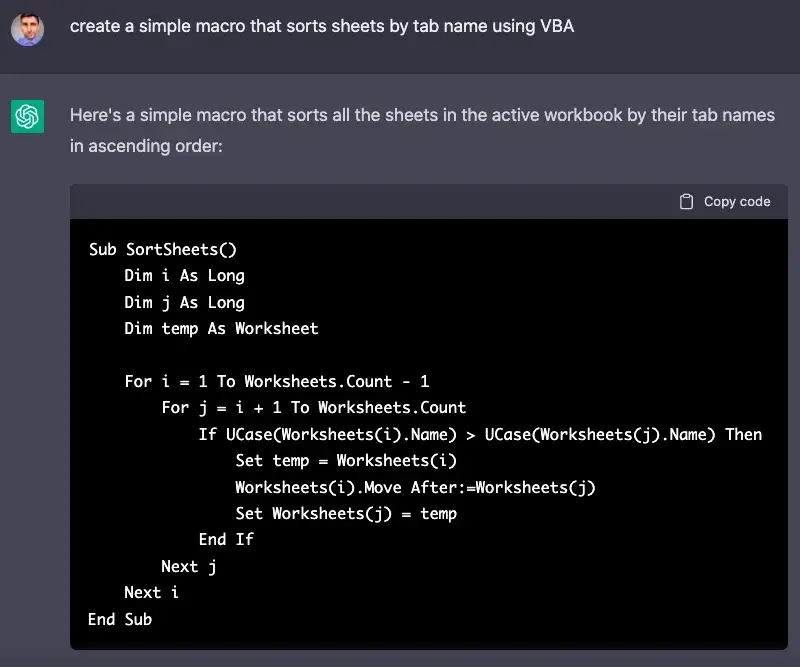
Task: Place cursor on the "For i = 1" line
Action: coord(276,381)
